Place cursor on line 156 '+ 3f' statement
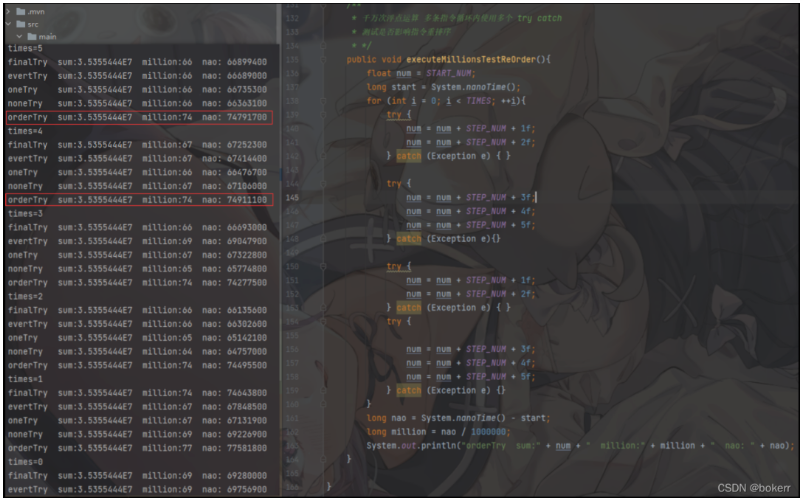 click(x=471, y=349)
